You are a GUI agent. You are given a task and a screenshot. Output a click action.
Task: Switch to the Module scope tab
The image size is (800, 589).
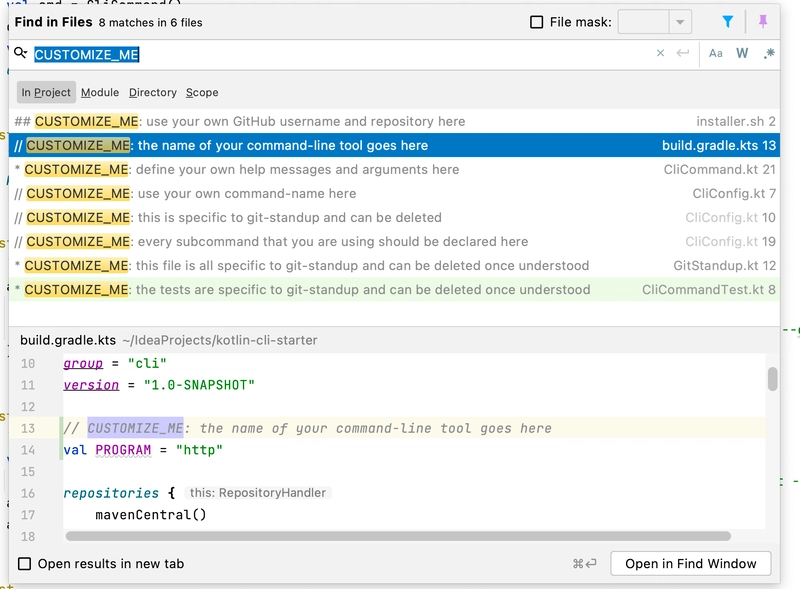pyautogui.click(x=100, y=92)
